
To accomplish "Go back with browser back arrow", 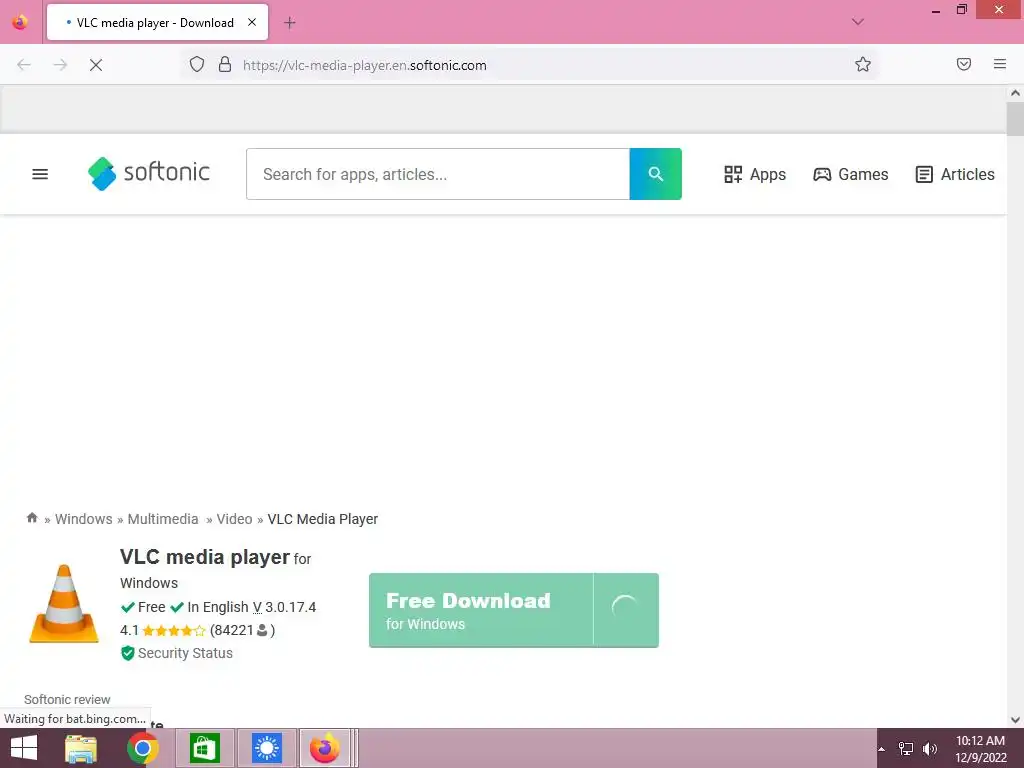I will (x=24, y=65).
